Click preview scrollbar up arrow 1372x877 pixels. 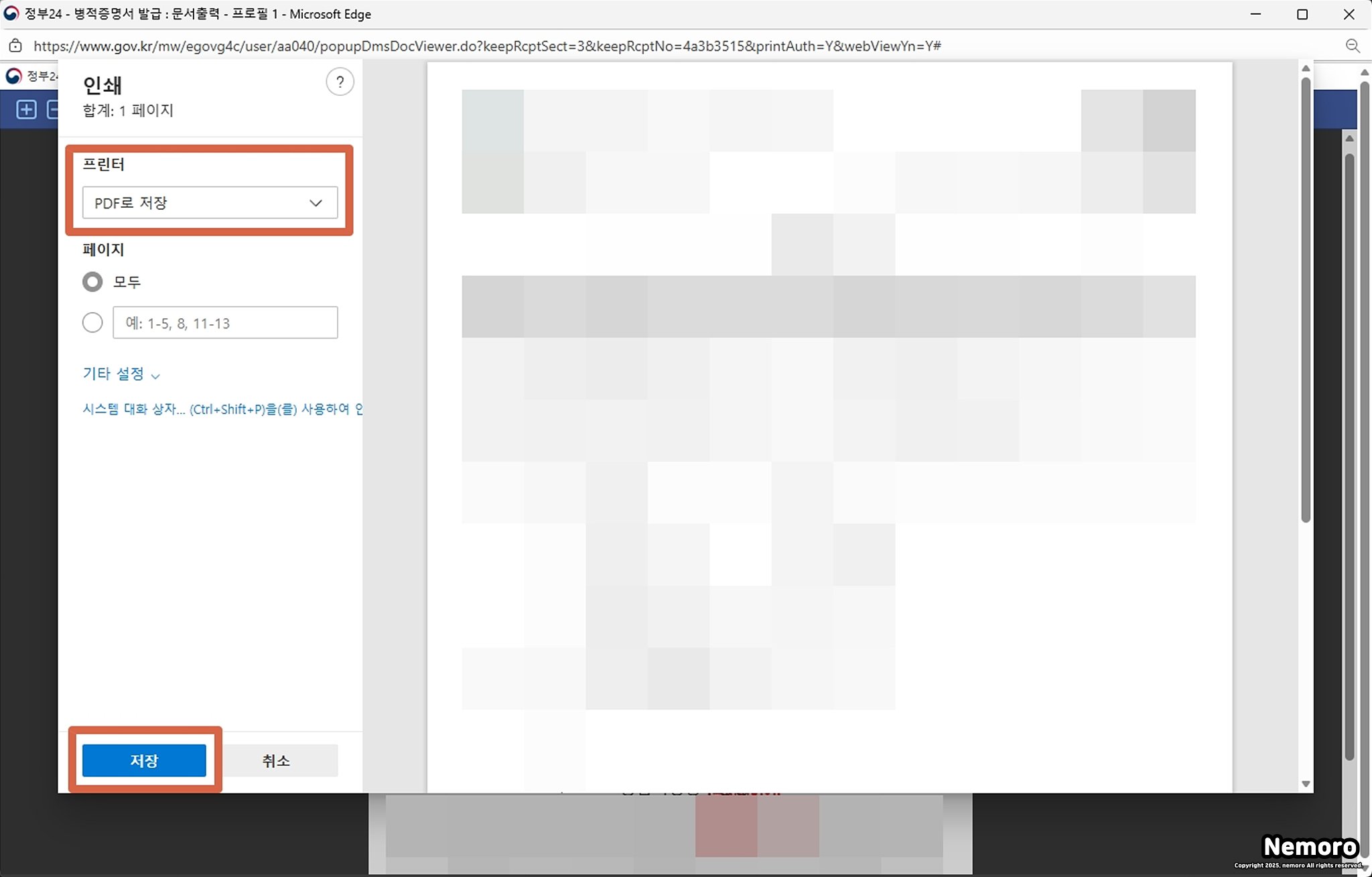tap(1305, 68)
